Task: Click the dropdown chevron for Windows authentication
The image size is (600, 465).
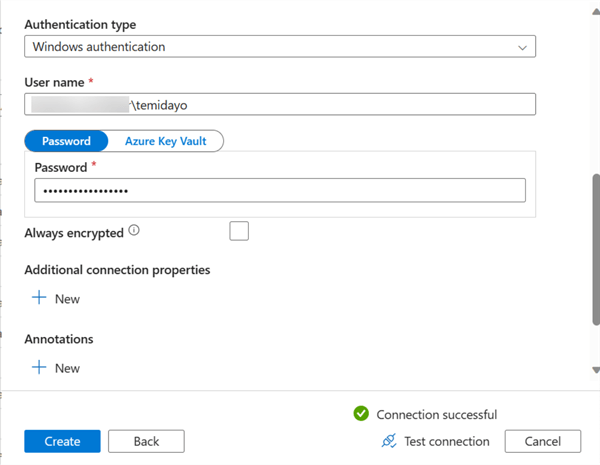Action: 522,48
